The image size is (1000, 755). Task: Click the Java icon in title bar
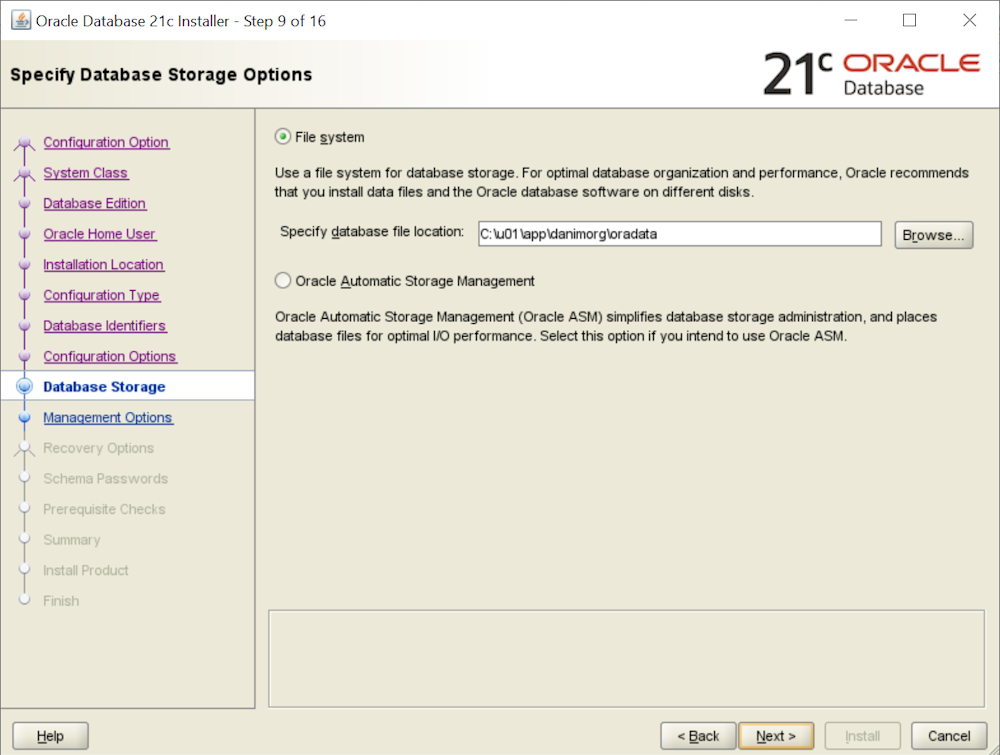(x=20, y=20)
